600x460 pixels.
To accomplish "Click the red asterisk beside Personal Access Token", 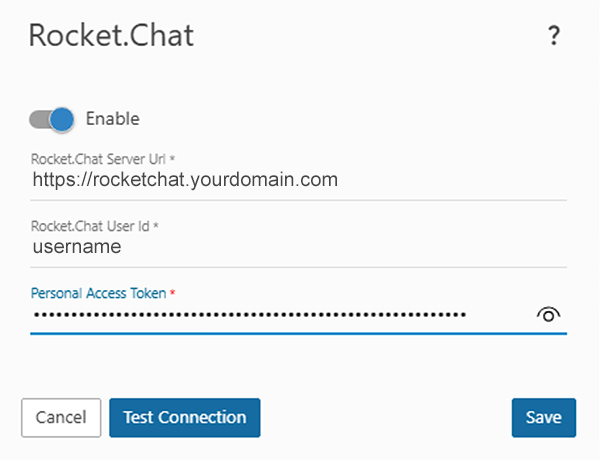I will [x=172, y=294].
